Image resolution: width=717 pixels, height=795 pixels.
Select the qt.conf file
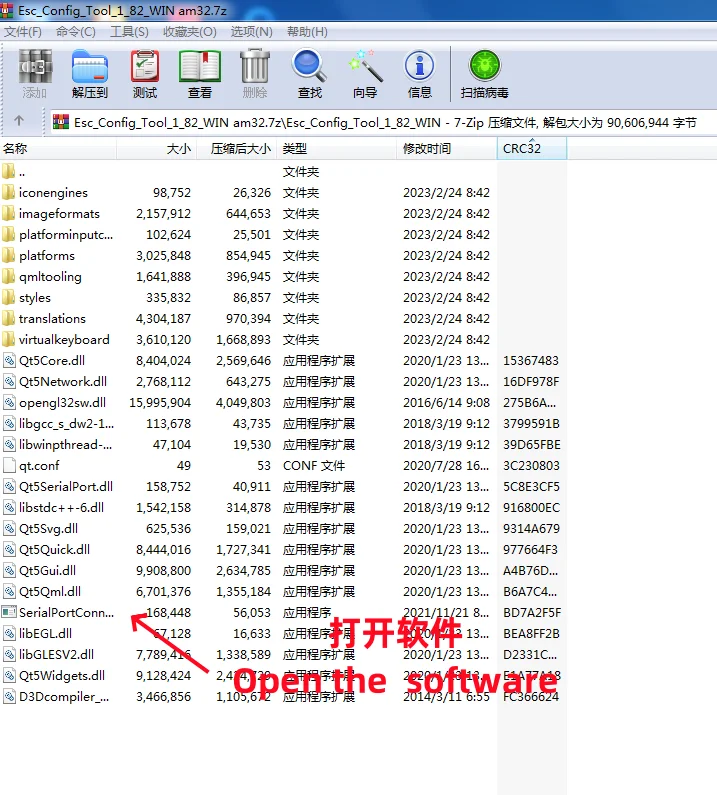pyautogui.click(x=39, y=465)
